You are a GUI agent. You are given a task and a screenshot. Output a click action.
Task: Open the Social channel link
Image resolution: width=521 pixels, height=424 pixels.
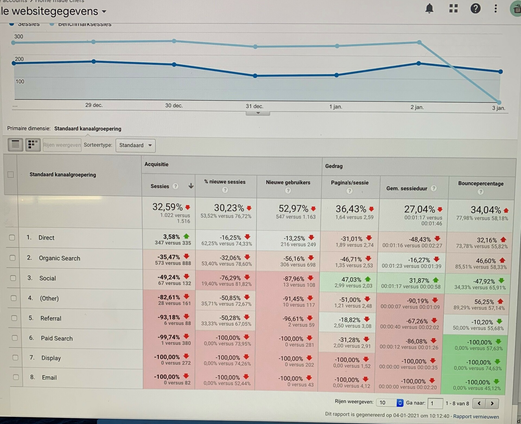[48, 278]
